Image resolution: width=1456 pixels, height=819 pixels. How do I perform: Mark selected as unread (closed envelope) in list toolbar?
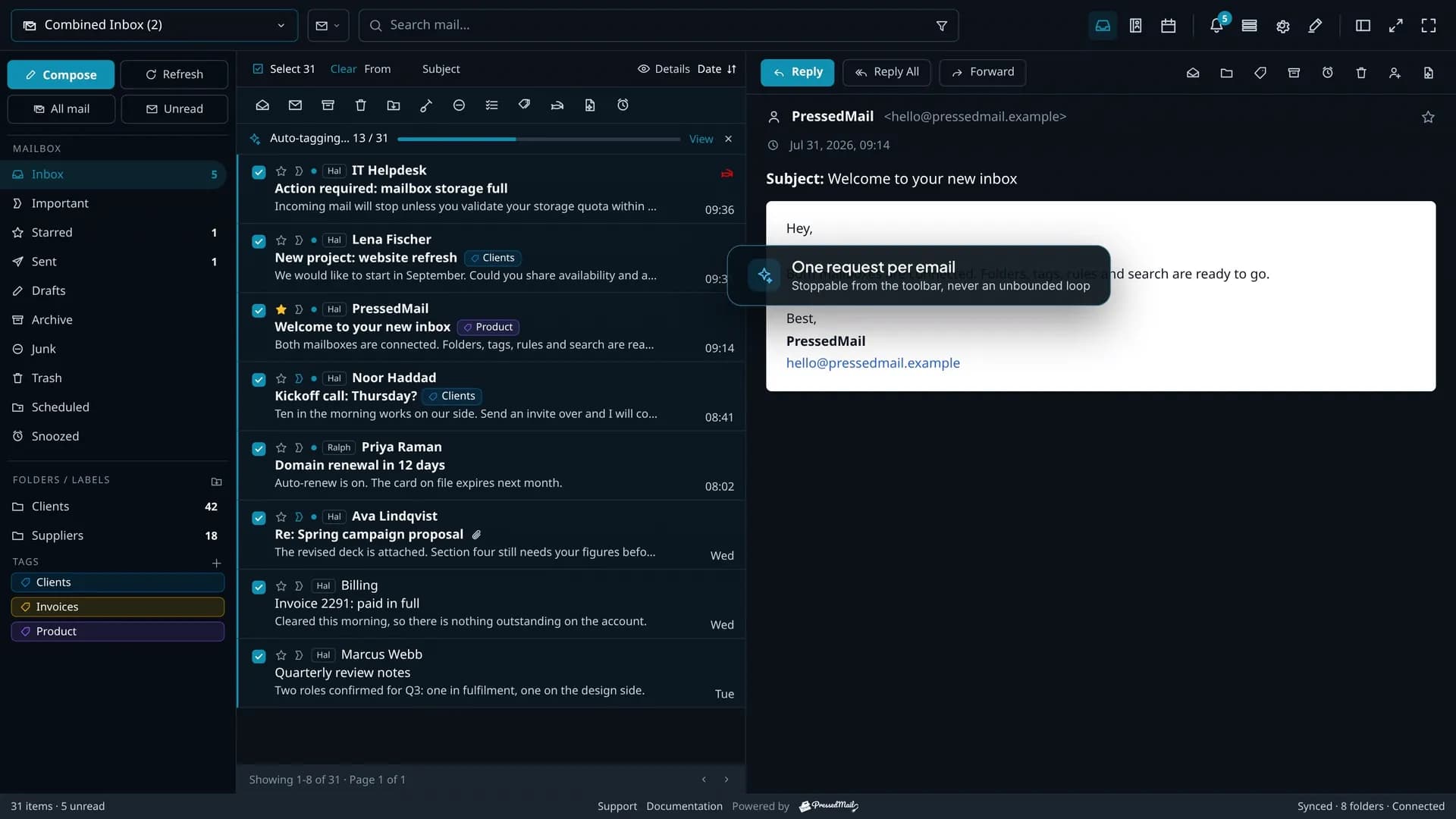click(x=295, y=105)
